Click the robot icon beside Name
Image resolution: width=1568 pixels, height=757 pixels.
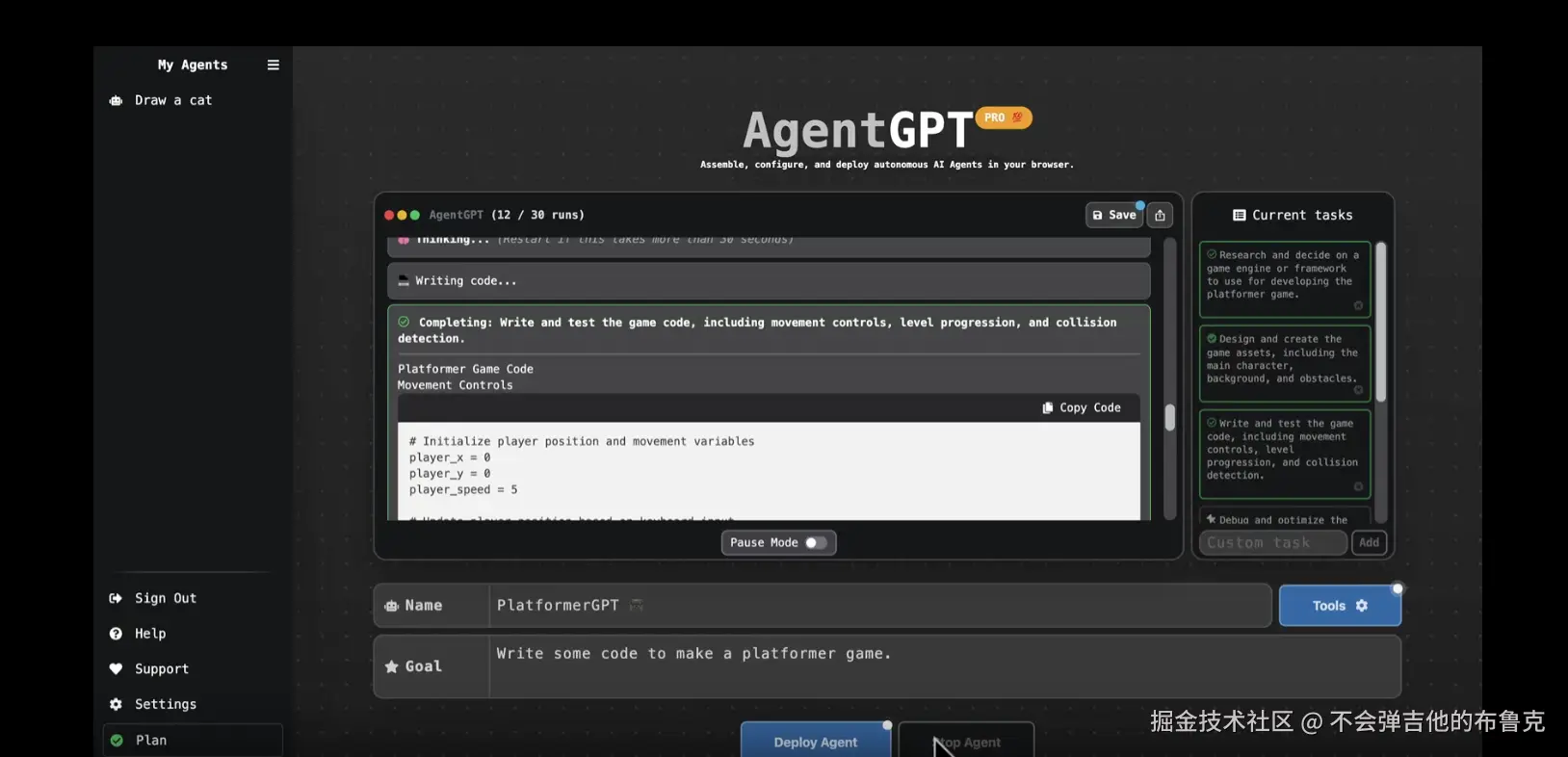pos(391,606)
